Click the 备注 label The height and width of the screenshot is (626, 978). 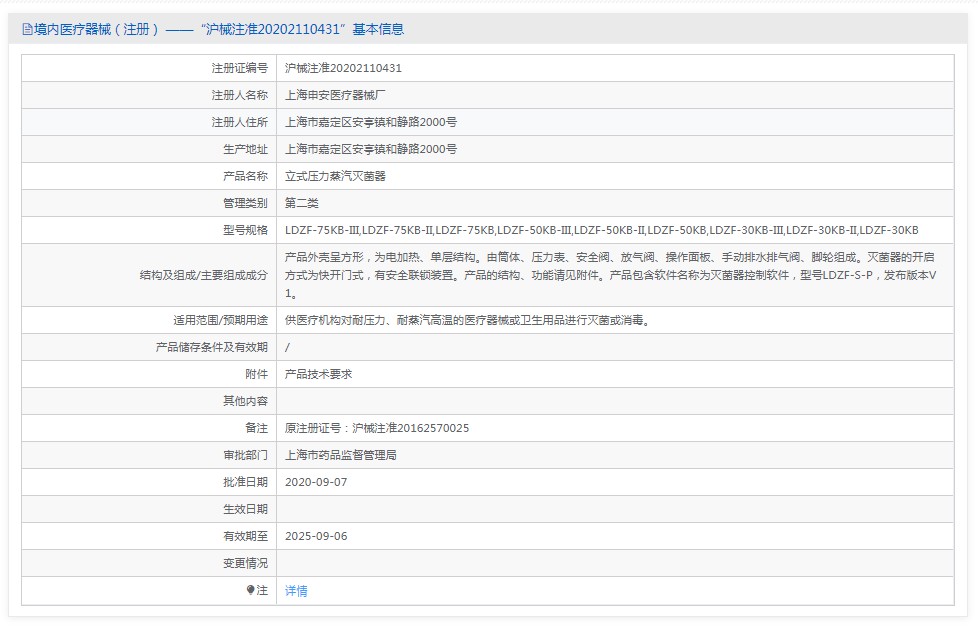click(256, 428)
